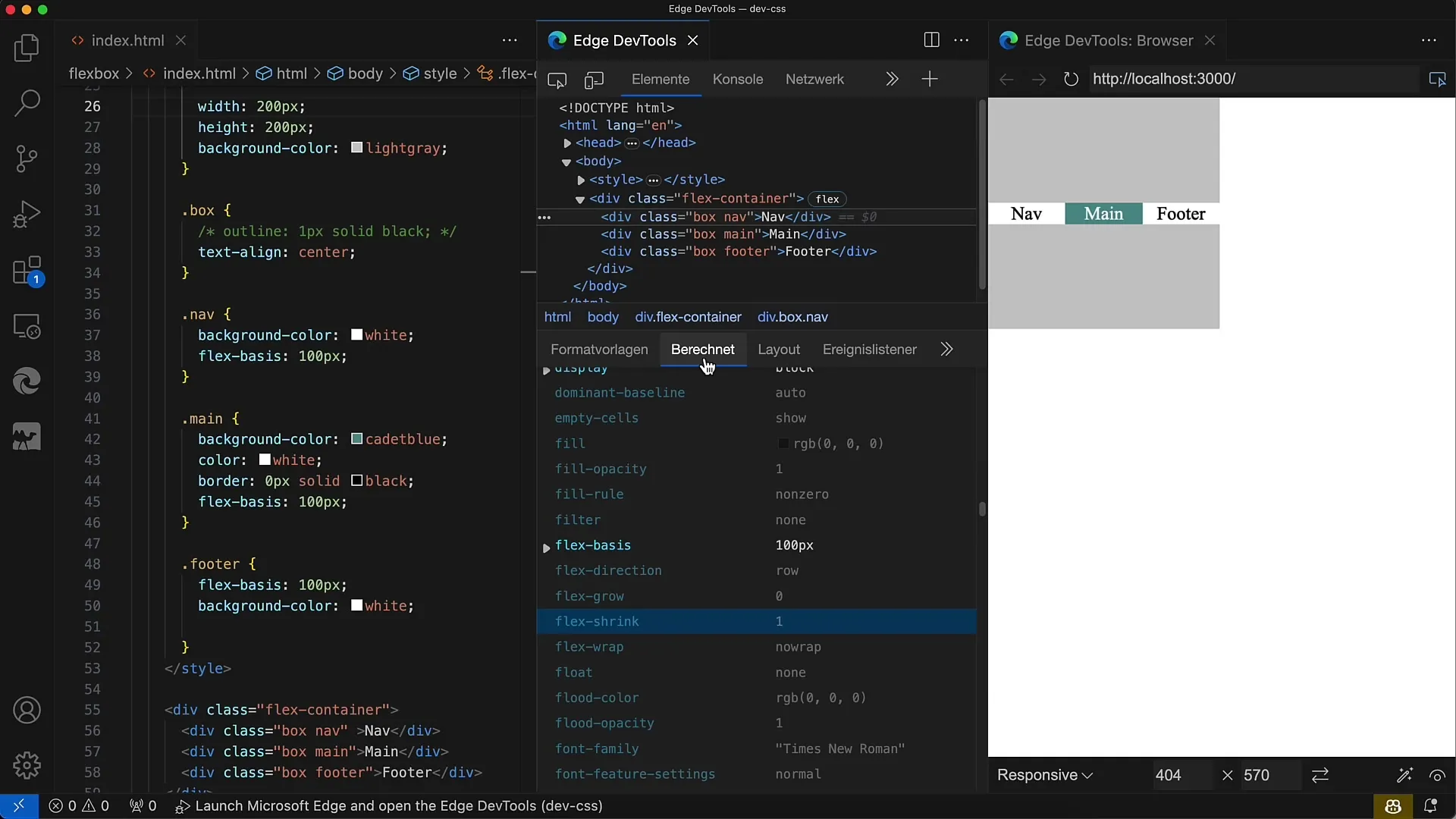Image resolution: width=1456 pixels, height=819 pixels.
Task: Open the Responsive dropdown in browser preview
Action: pyautogui.click(x=1044, y=775)
